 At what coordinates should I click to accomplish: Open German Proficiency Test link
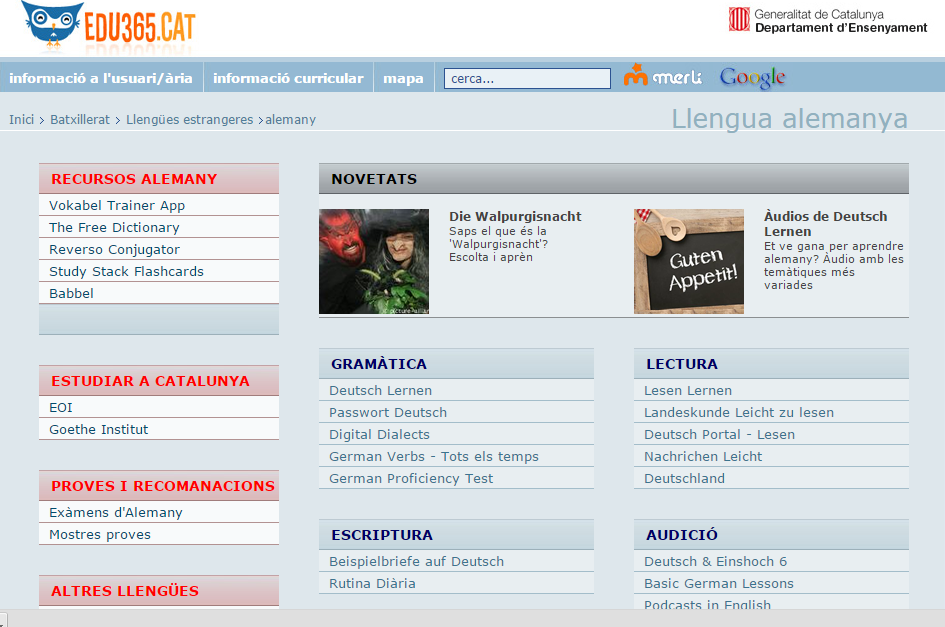pyautogui.click(x=411, y=479)
